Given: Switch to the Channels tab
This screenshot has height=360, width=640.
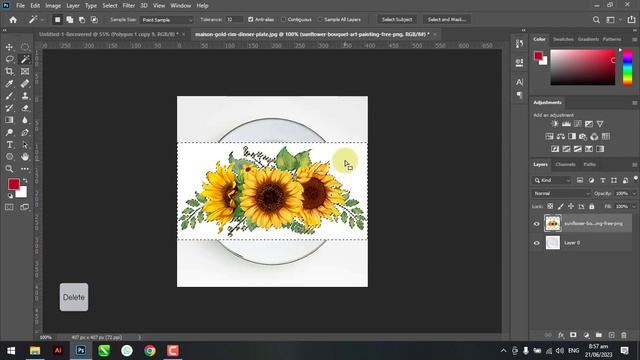Looking at the screenshot, I should tap(565, 164).
